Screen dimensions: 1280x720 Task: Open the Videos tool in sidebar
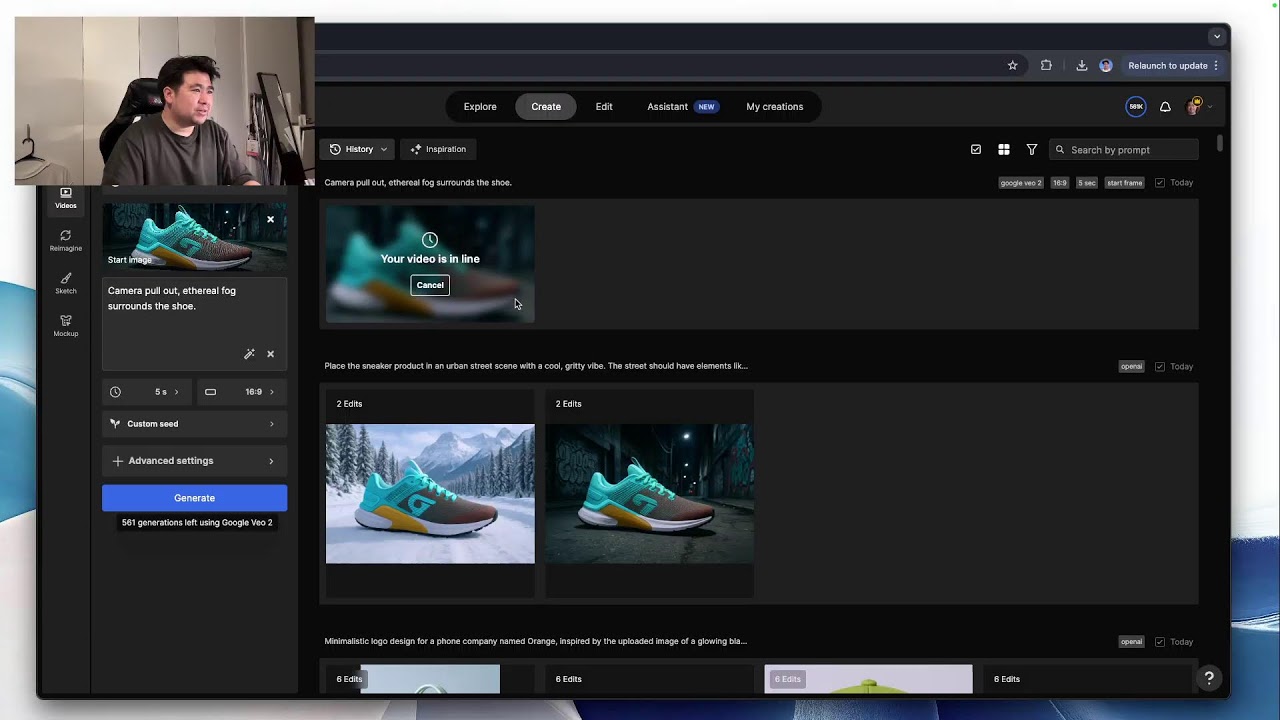coord(66,198)
